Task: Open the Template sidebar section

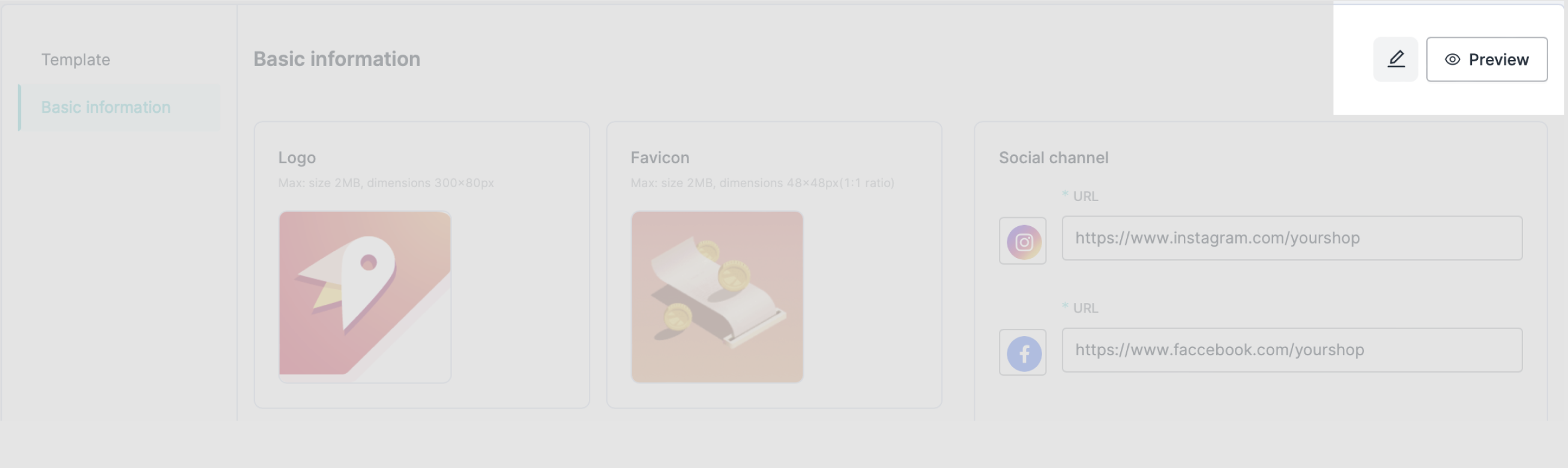Action: click(76, 59)
